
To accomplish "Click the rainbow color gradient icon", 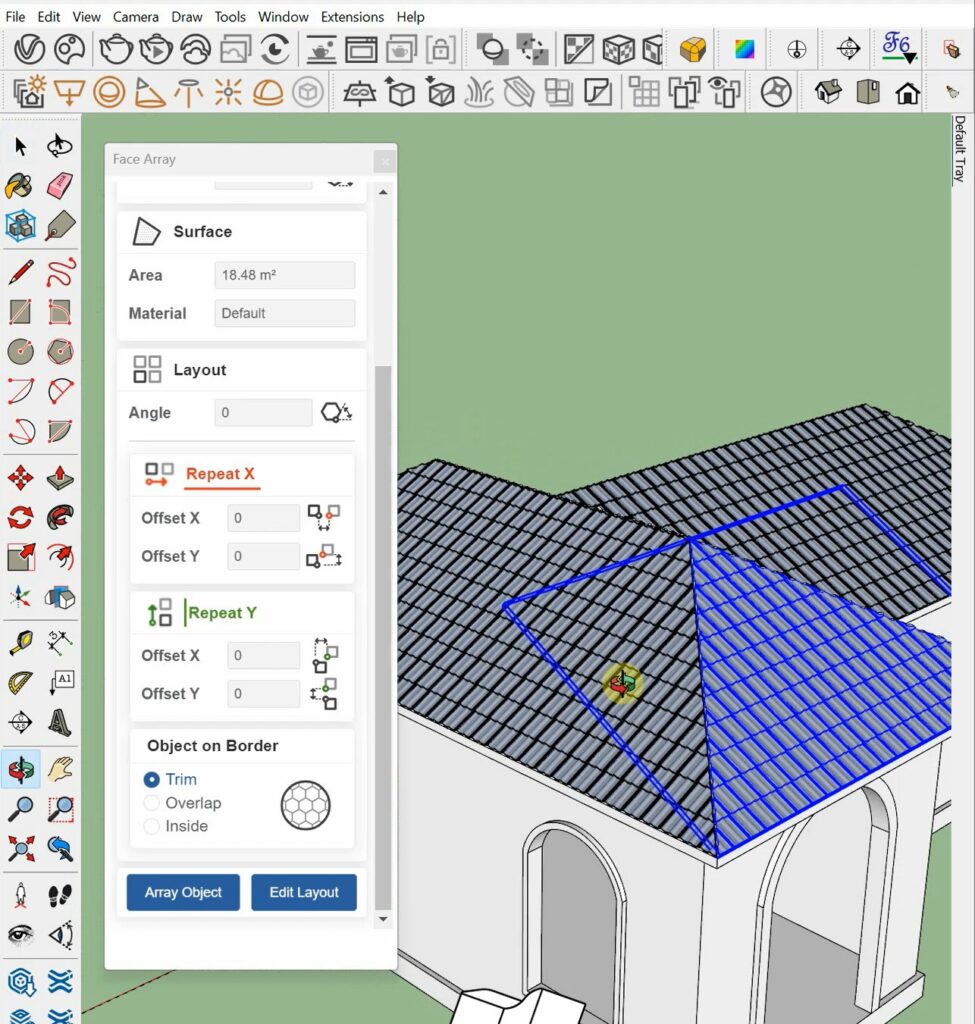I will pyautogui.click(x=745, y=49).
